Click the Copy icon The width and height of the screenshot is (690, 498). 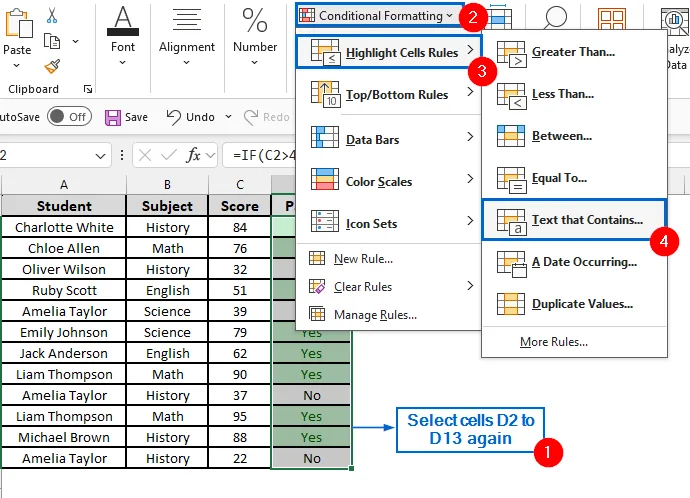(52, 41)
